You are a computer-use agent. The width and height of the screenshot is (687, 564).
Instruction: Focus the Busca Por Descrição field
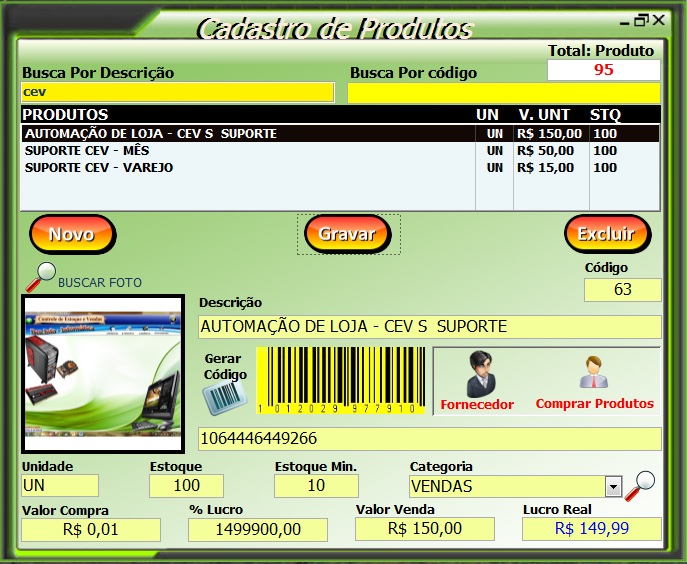coord(177,92)
